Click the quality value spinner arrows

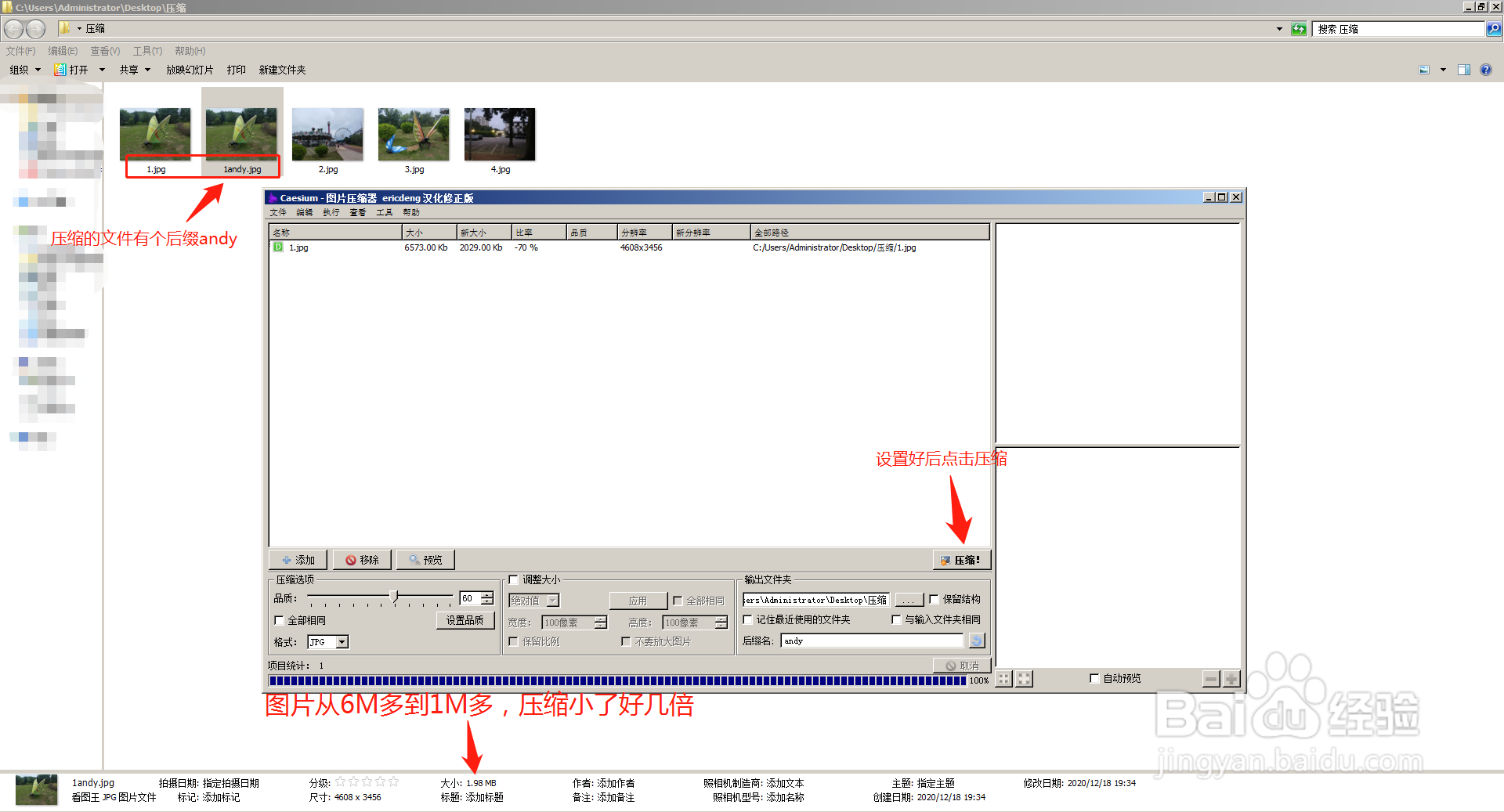[487, 598]
